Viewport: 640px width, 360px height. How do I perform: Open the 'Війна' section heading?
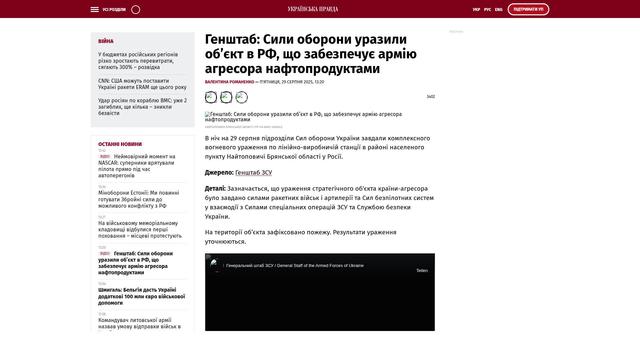point(106,41)
